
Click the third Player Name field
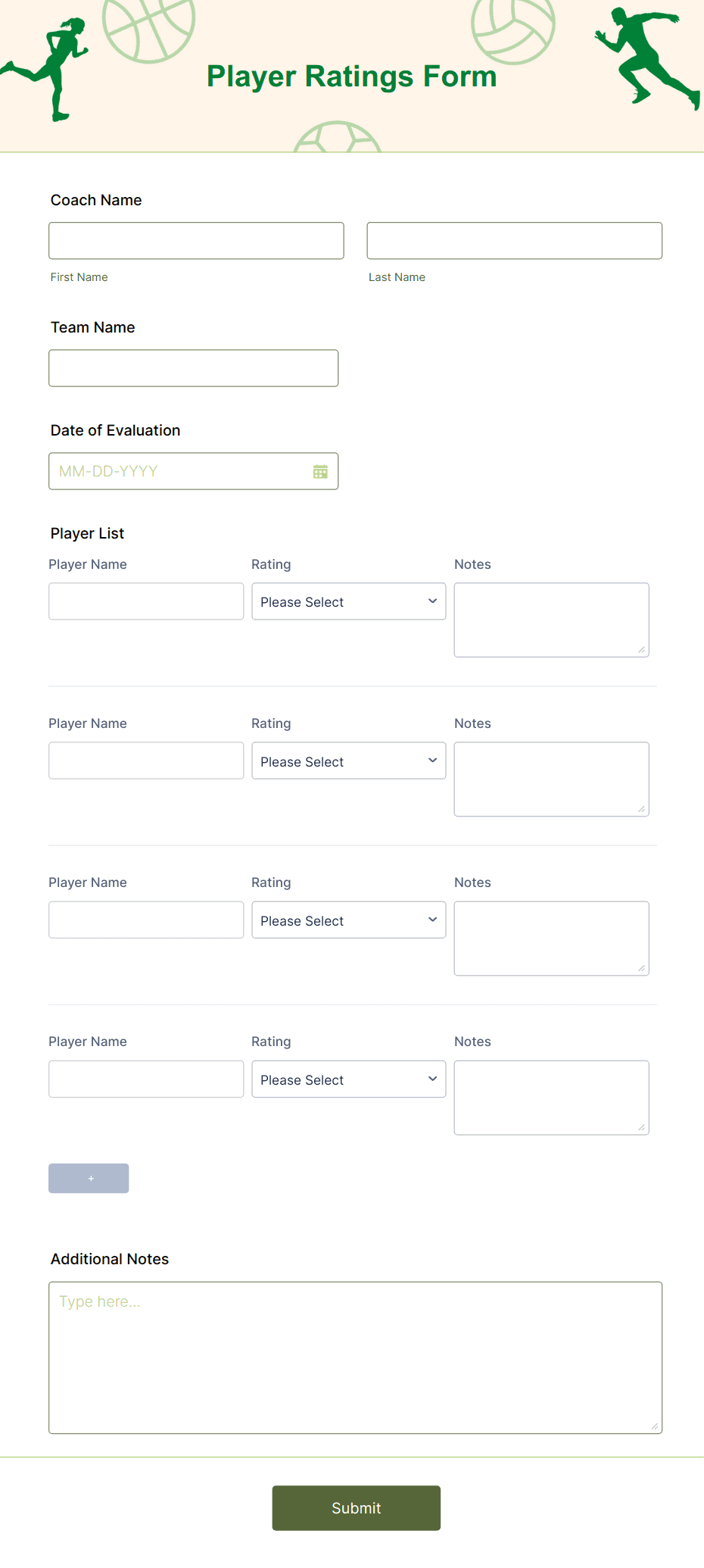pyautogui.click(x=145, y=919)
